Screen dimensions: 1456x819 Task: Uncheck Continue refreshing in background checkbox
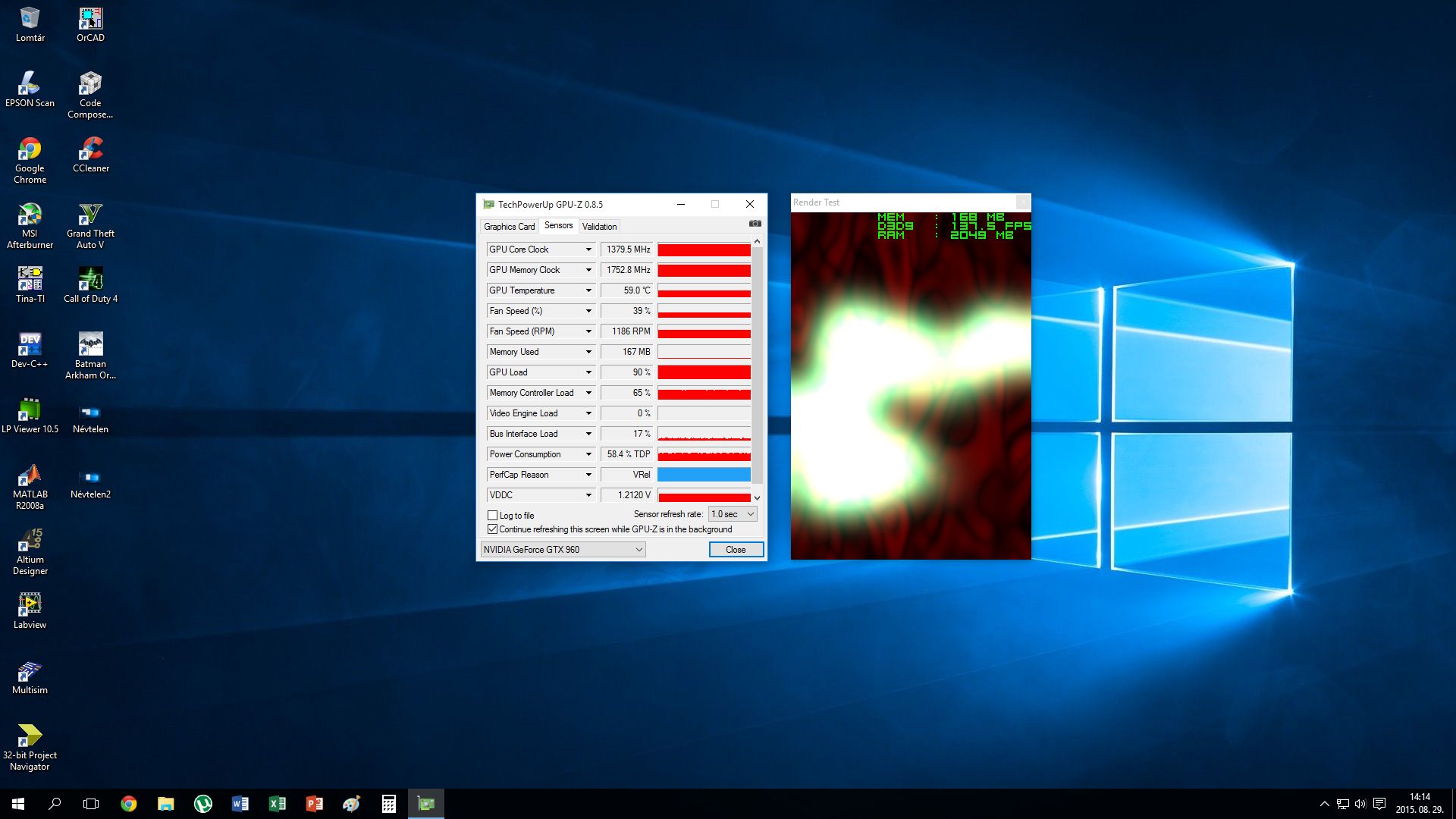click(x=492, y=529)
